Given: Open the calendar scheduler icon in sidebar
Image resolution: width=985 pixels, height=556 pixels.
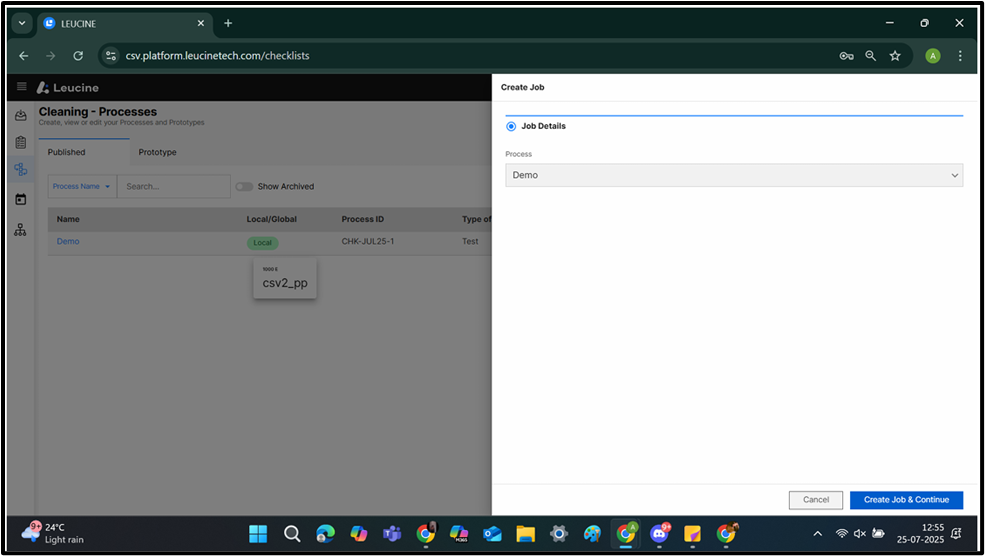Looking at the screenshot, I should coord(21,199).
